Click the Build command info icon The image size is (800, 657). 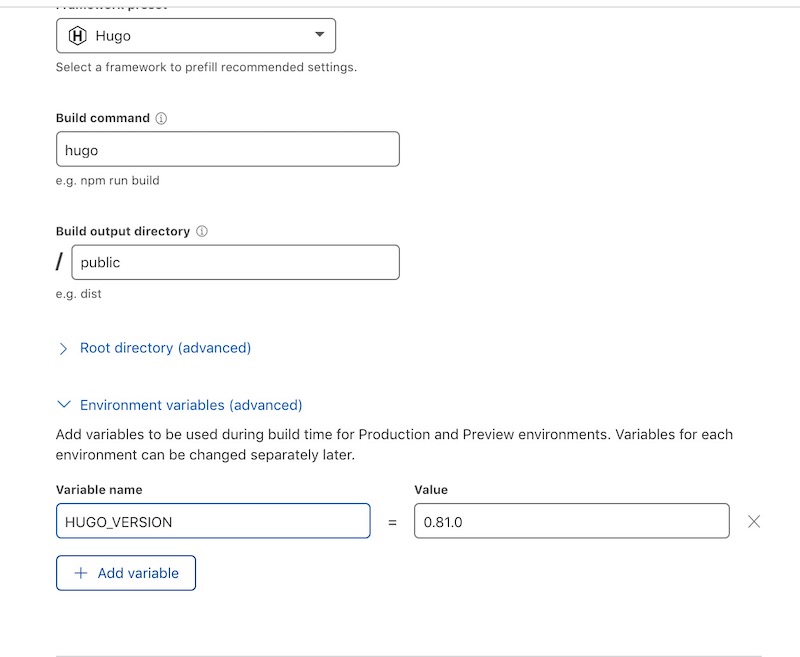tap(161, 118)
